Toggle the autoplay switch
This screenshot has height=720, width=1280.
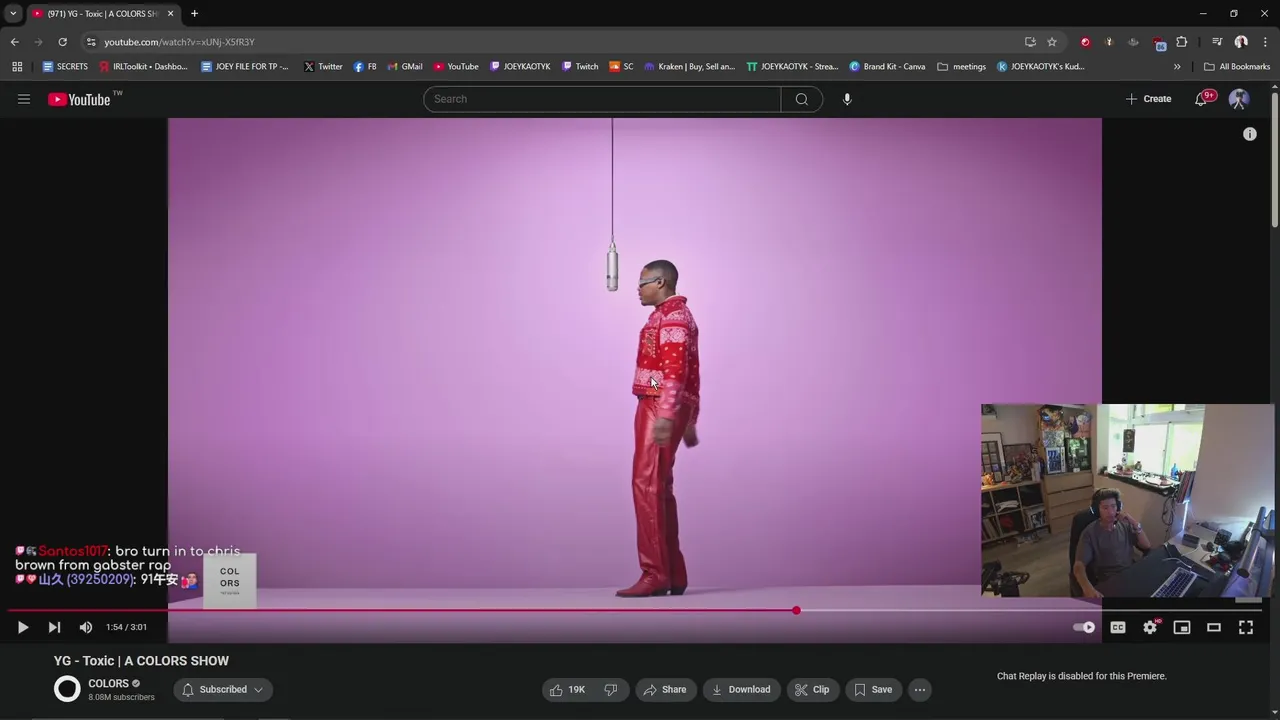(1084, 627)
